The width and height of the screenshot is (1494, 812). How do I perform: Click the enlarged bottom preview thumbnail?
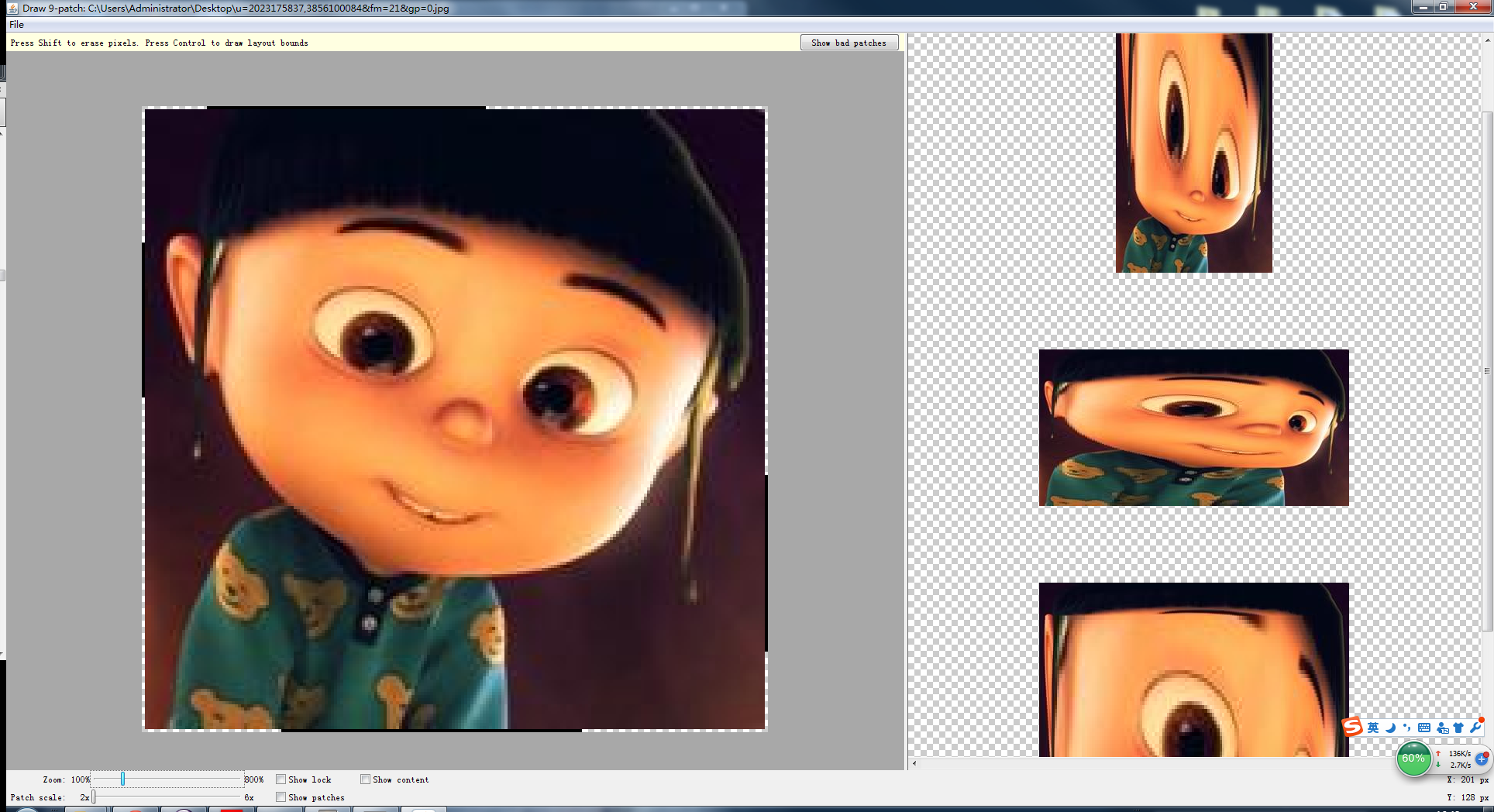coord(1193,669)
